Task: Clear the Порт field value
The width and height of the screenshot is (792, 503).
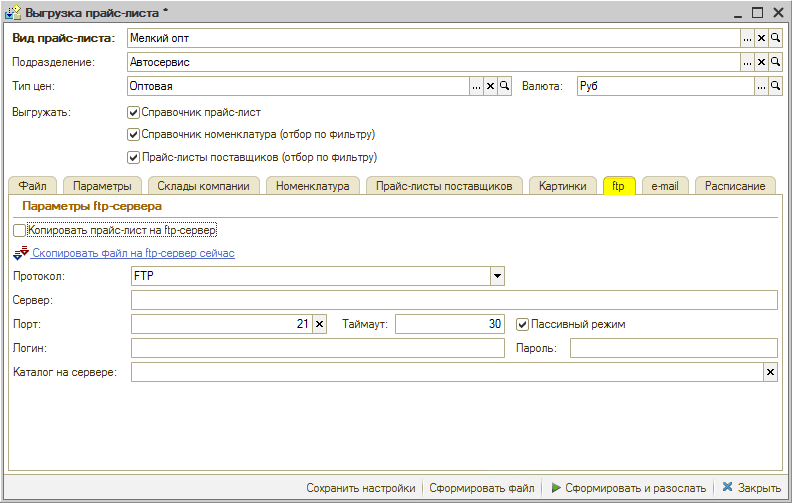Action: pyautogui.click(x=320, y=324)
